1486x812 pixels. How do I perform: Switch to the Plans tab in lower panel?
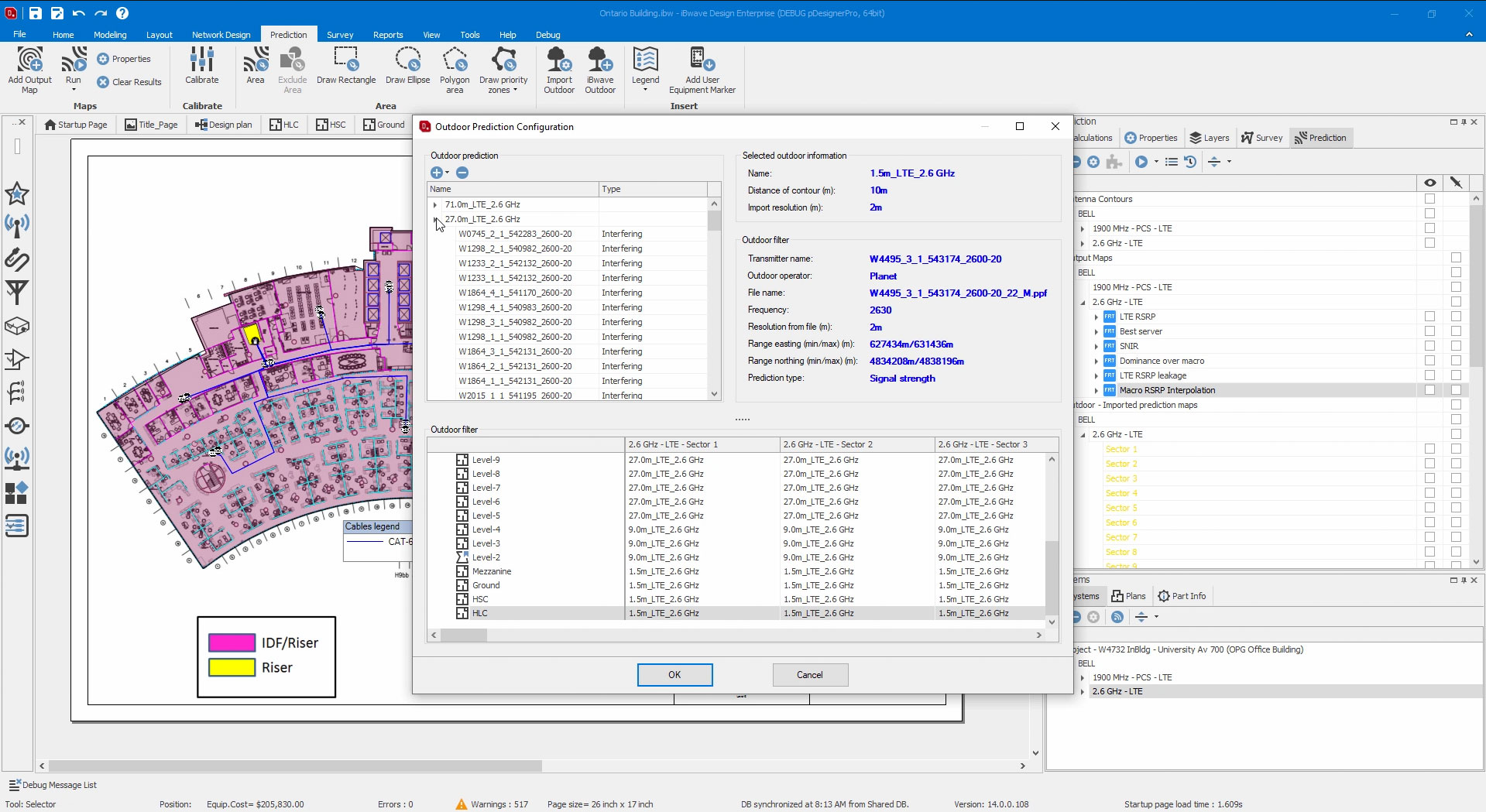pyautogui.click(x=1128, y=596)
